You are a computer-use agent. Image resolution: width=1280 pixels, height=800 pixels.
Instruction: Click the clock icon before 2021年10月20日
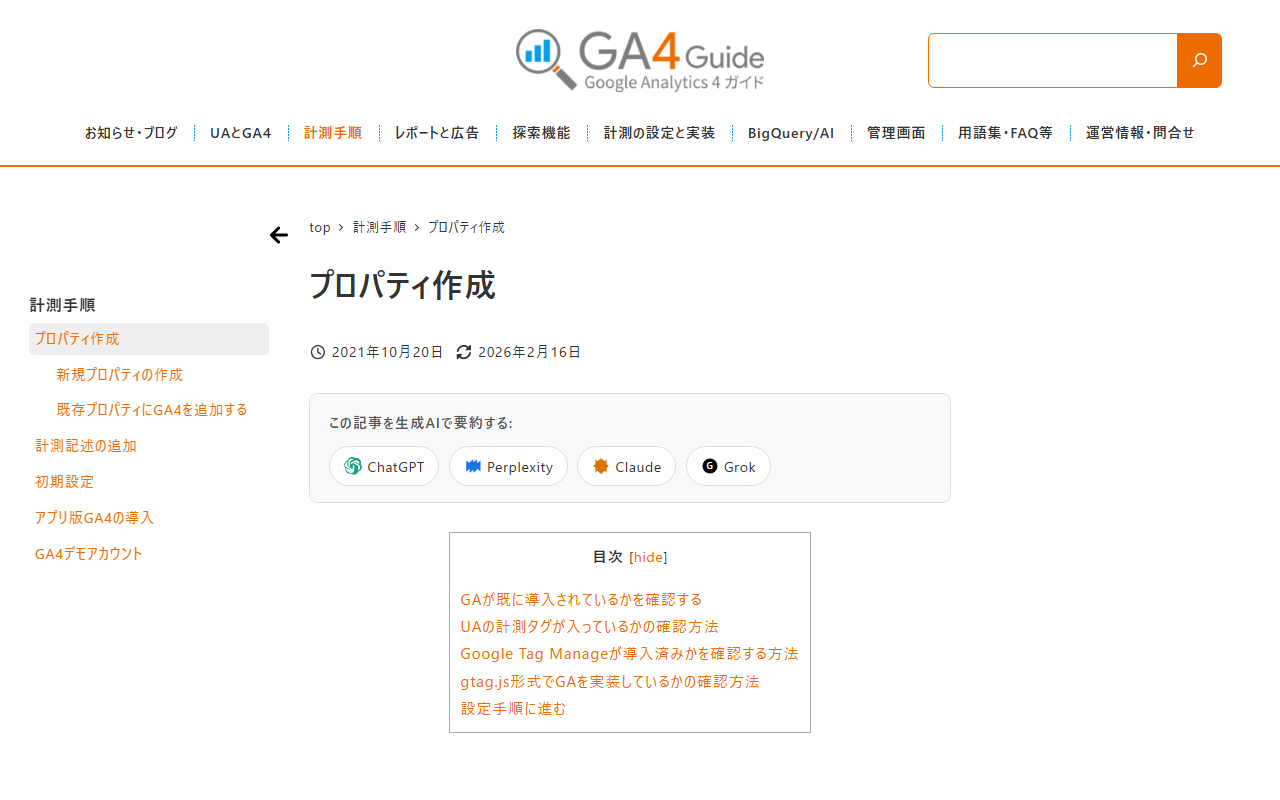[318, 352]
